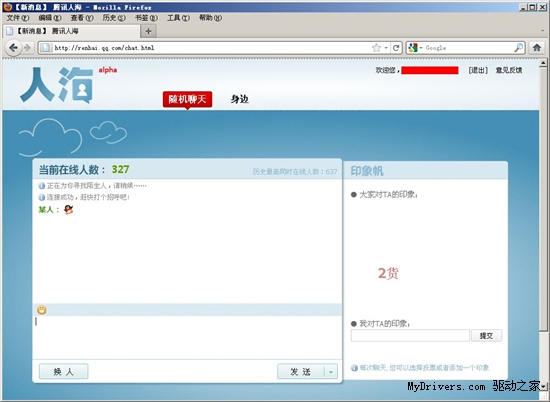550x402 pixels.
Task: Click the Renhai logo
Action: (57, 85)
